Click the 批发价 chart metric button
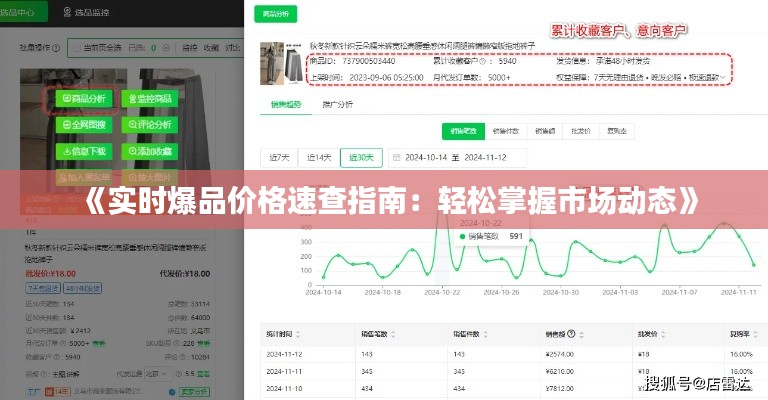768x400 pixels. point(580,130)
